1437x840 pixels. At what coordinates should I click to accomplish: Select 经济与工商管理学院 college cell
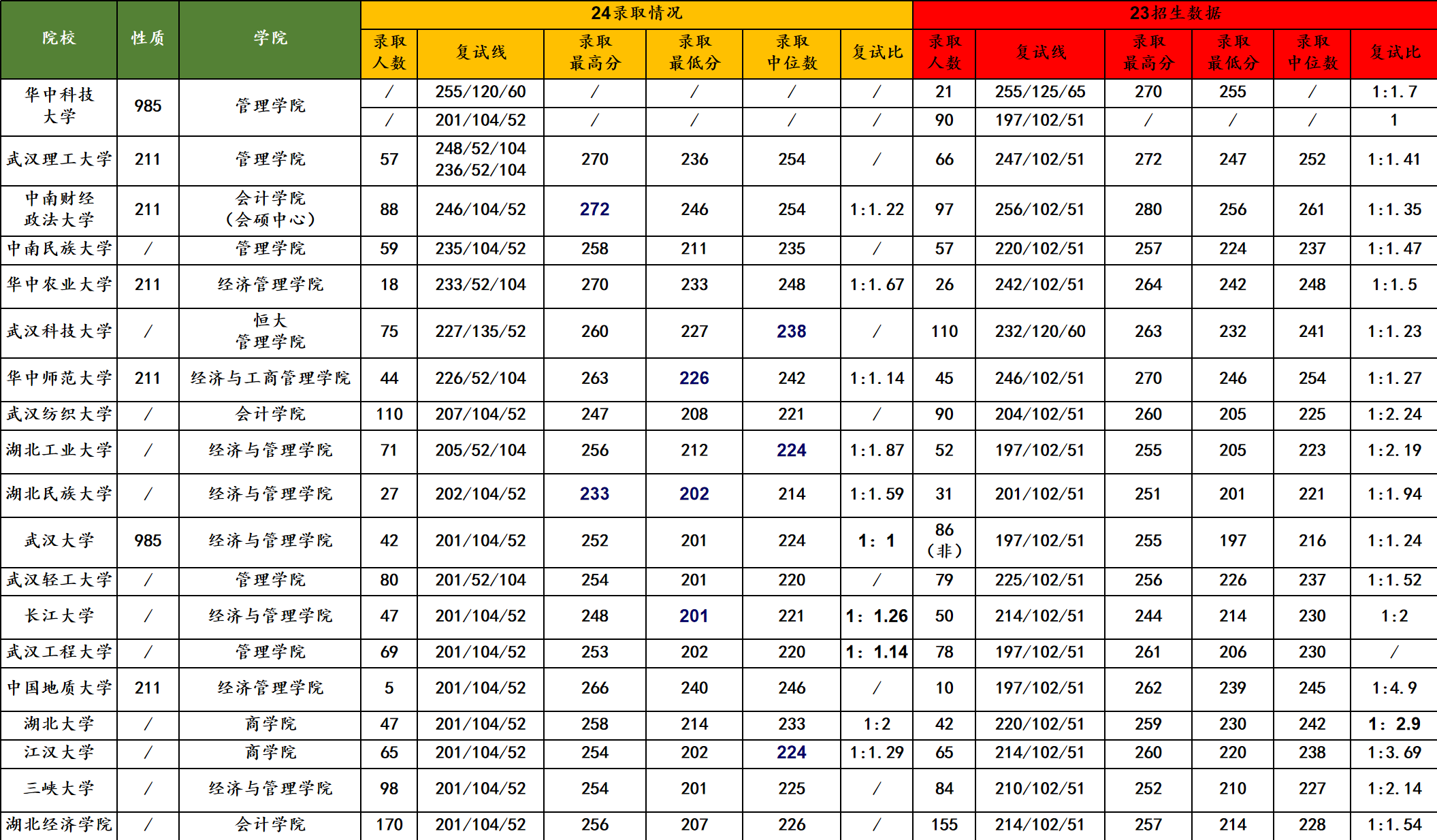click(270, 378)
